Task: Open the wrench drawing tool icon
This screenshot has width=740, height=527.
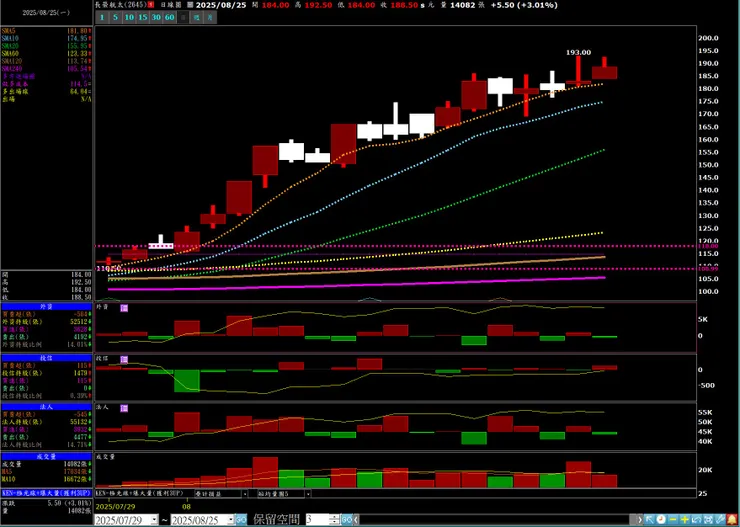Action: 720,519
